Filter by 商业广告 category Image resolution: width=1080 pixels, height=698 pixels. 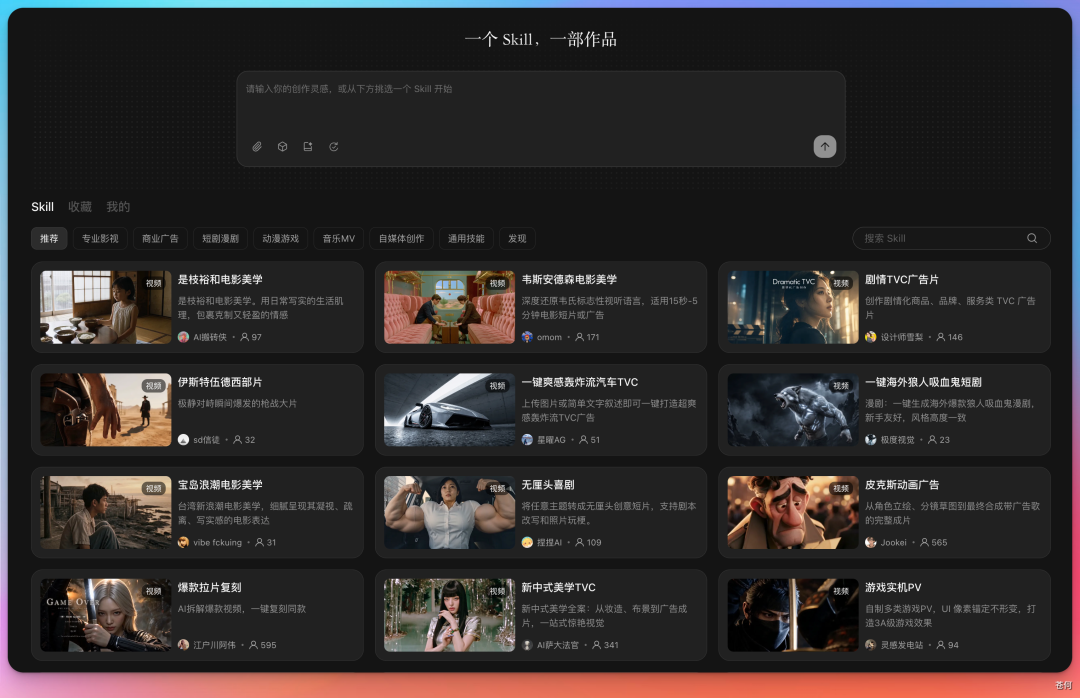160,238
